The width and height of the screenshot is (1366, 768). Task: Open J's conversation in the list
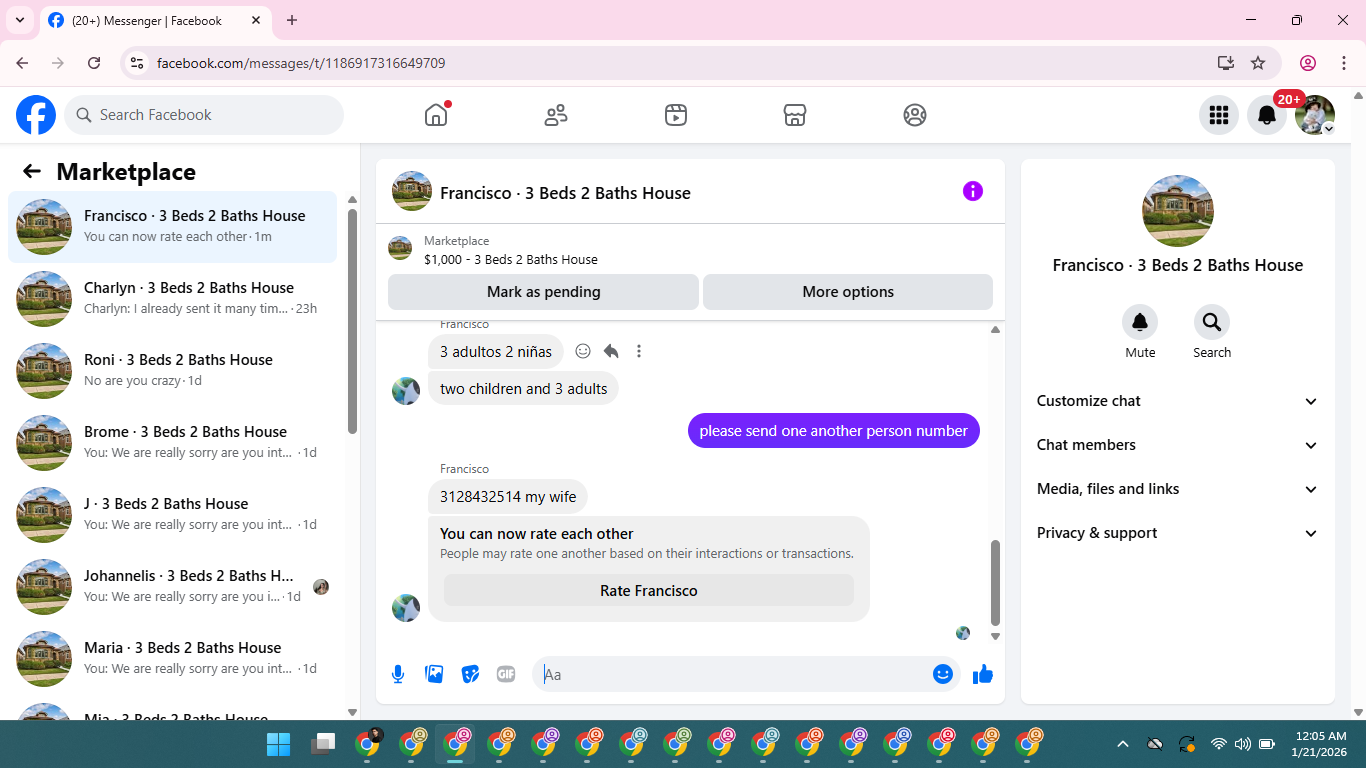click(173, 515)
